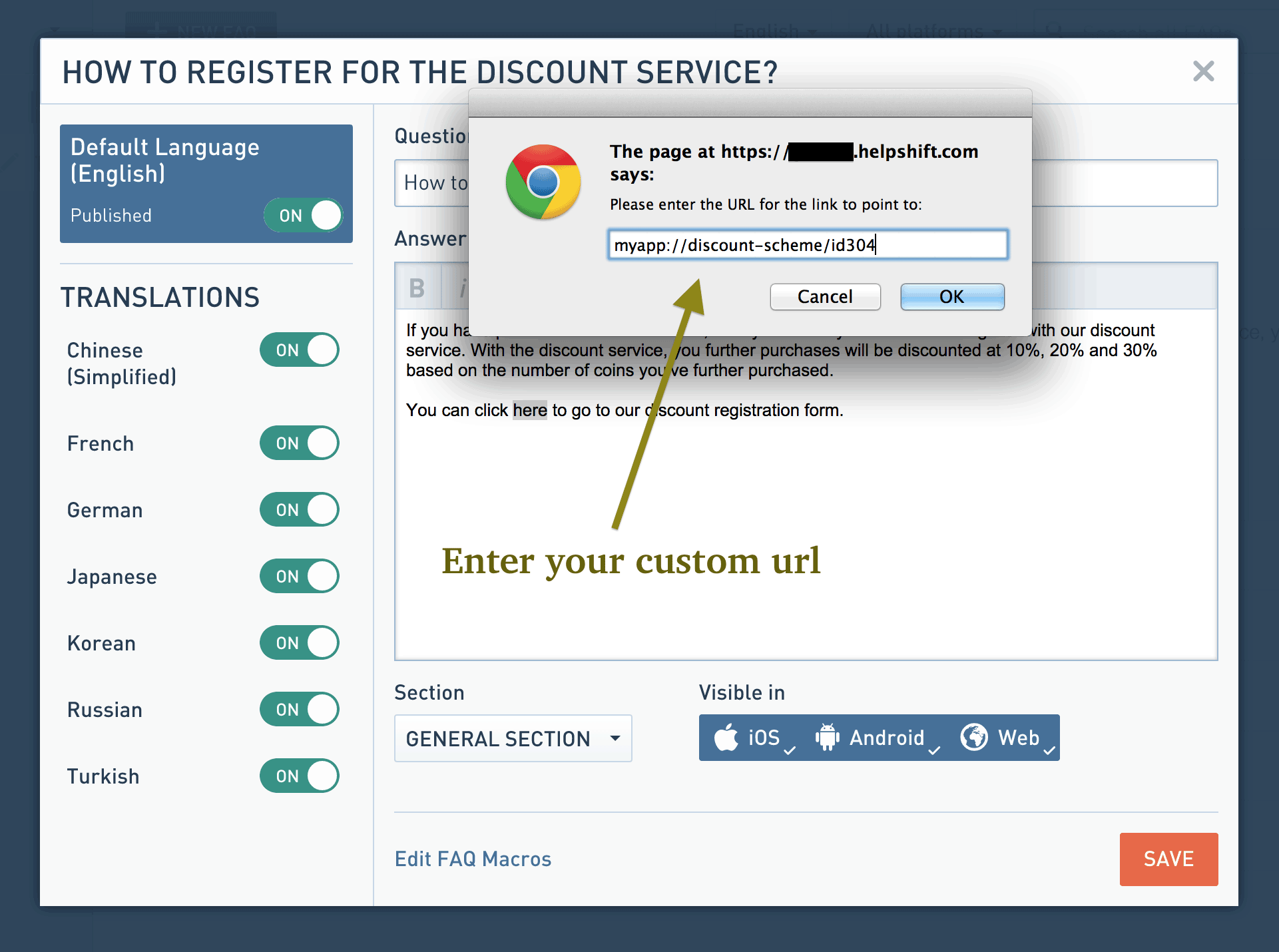Open the Edit FAQ Macros link

[x=473, y=859]
